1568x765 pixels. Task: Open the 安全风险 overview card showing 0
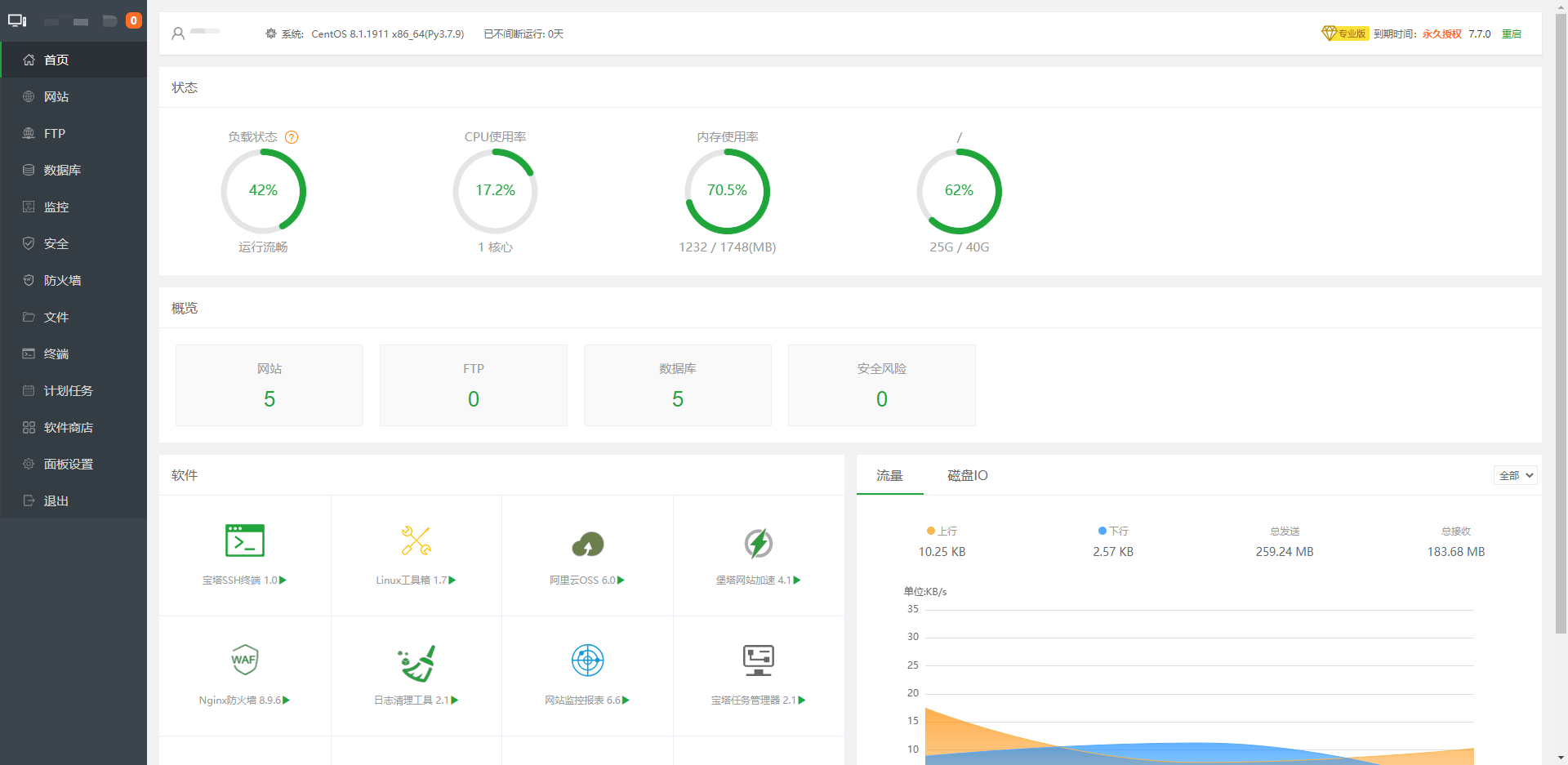882,385
